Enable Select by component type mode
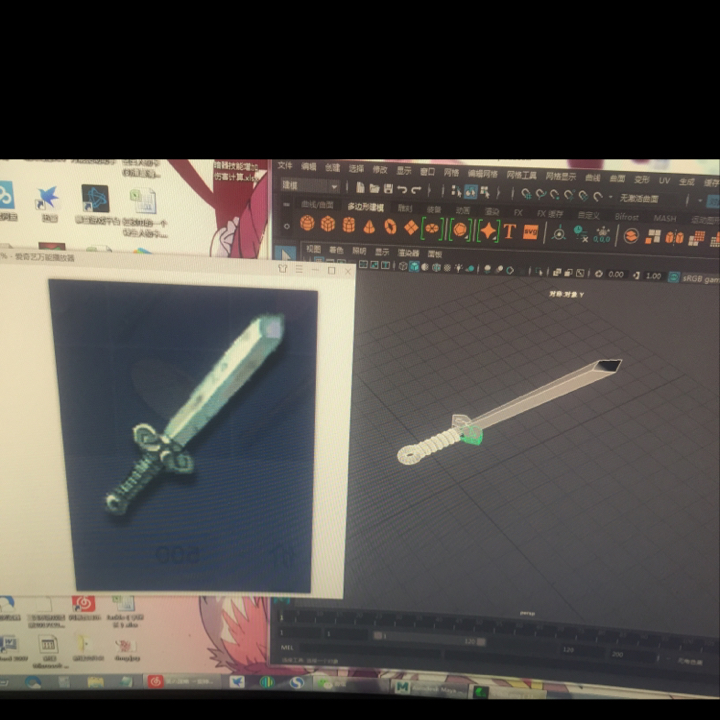This screenshot has width=720, height=720. [x=484, y=192]
